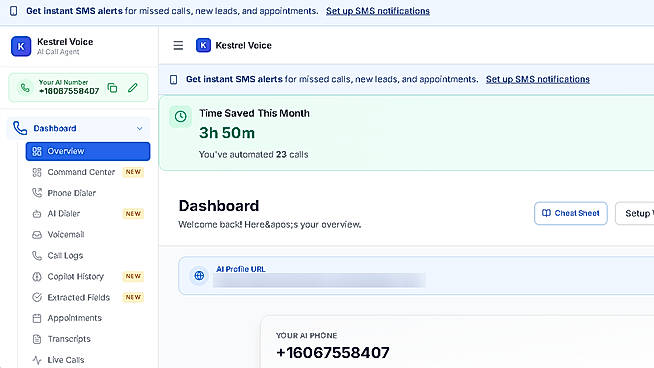Click the phone icon in the inner SMS banner

tap(174, 79)
